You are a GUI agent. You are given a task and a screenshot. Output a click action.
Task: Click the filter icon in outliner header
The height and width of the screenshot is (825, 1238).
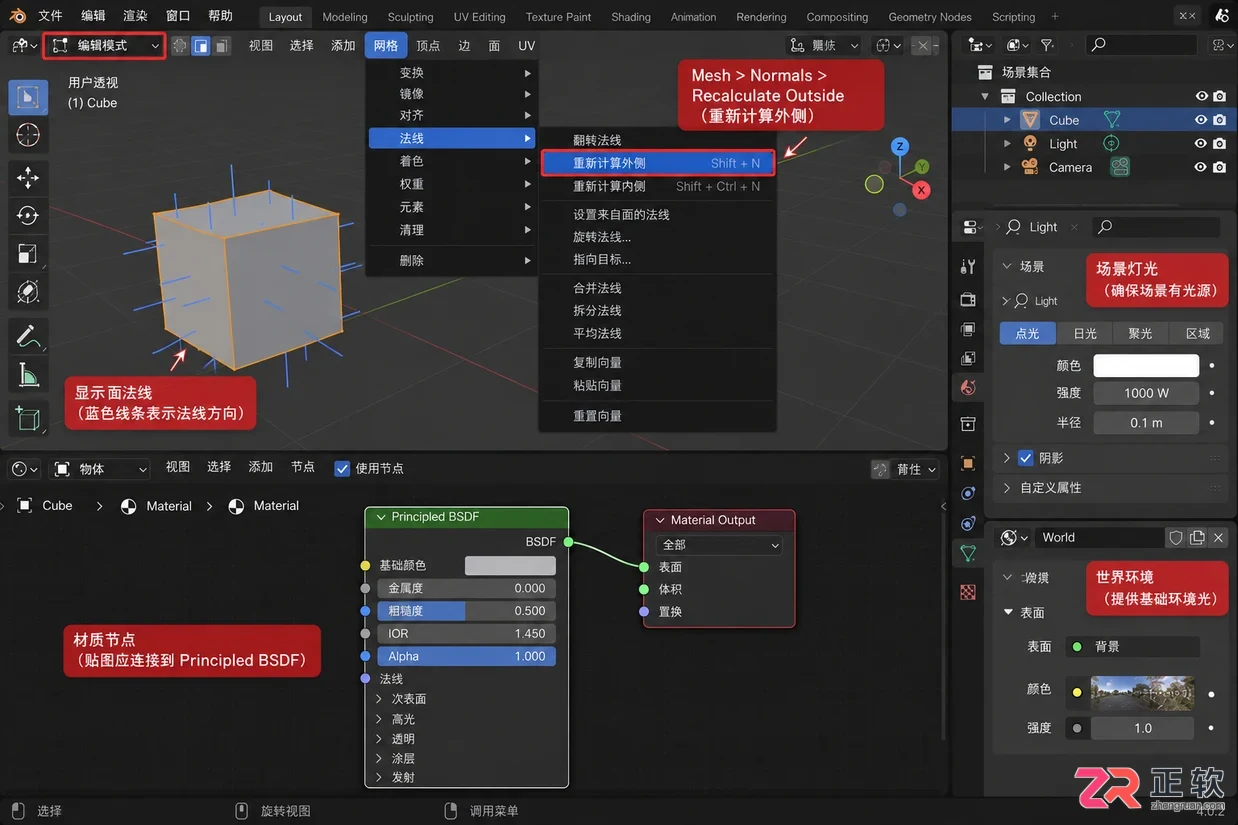1047,45
